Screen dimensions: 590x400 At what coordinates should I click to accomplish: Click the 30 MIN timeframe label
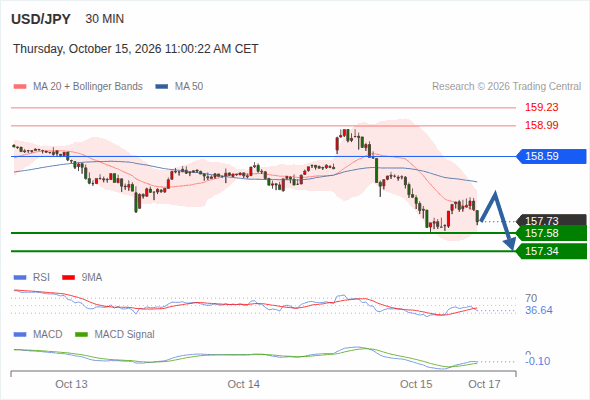tap(105, 19)
